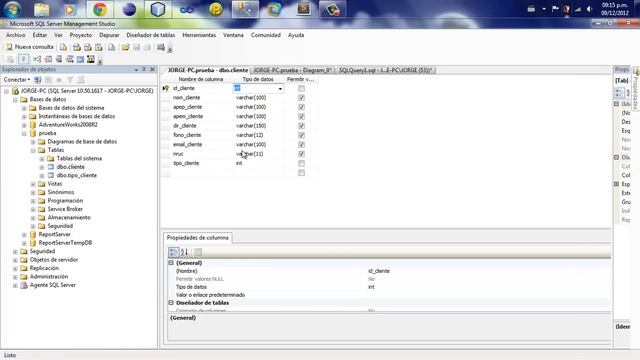Click the open file folder toolbar icon
The image size is (640, 360).
125,47
